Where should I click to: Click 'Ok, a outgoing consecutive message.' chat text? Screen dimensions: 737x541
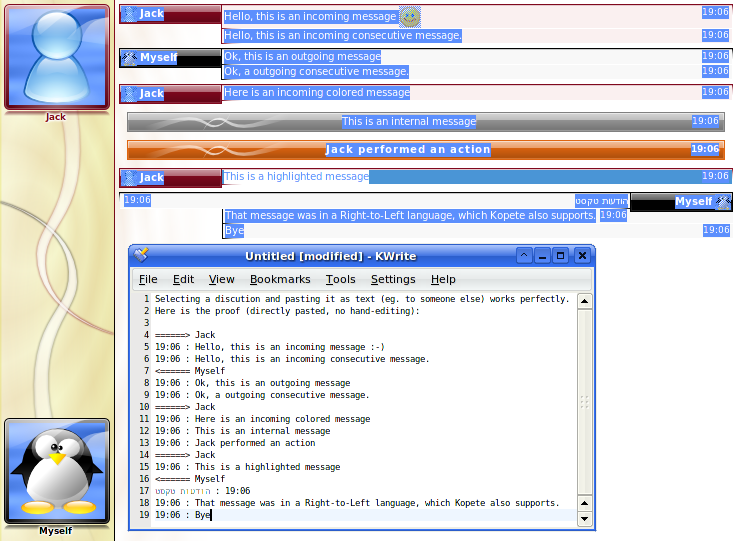[x=316, y=71]
